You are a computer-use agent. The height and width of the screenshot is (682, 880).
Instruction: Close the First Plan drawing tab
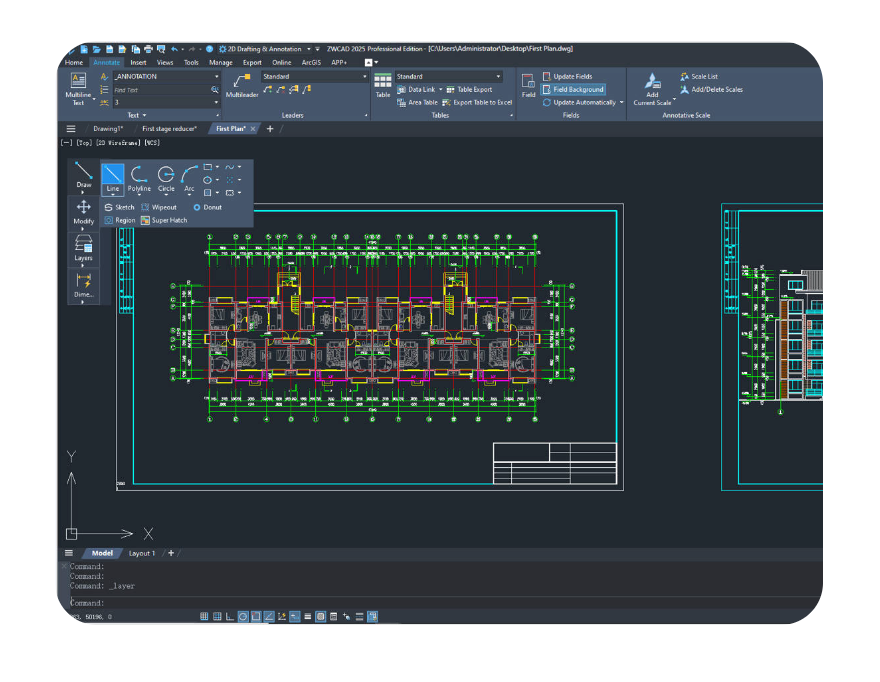click(253, 129)
